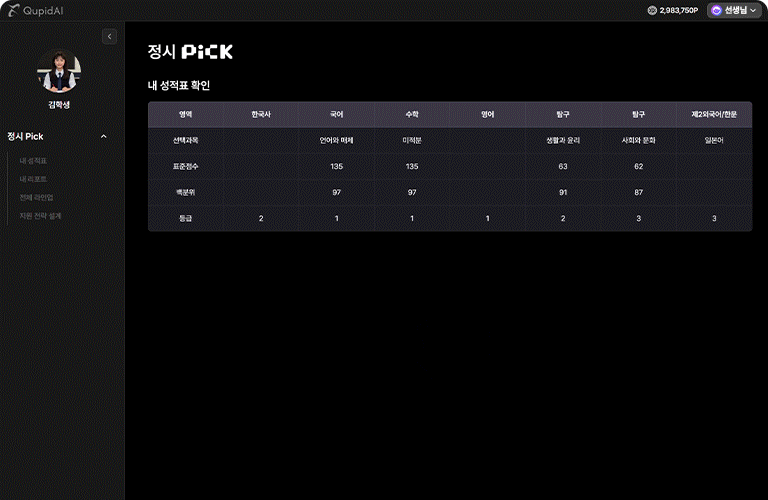Collapse the 정시 Pick sidebar section
Screen dimensions: 768x500
pos(104,136)
